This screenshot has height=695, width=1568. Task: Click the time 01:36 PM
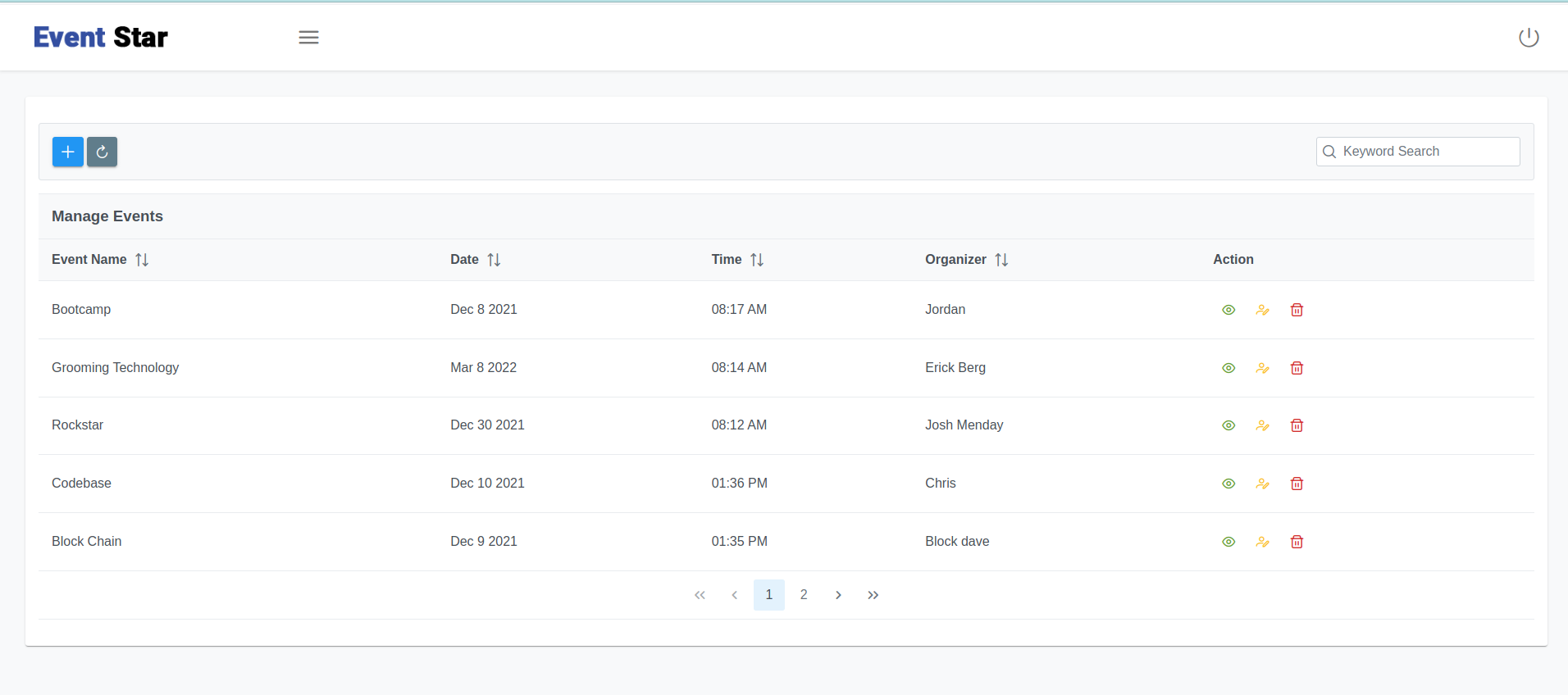point(740,484)
